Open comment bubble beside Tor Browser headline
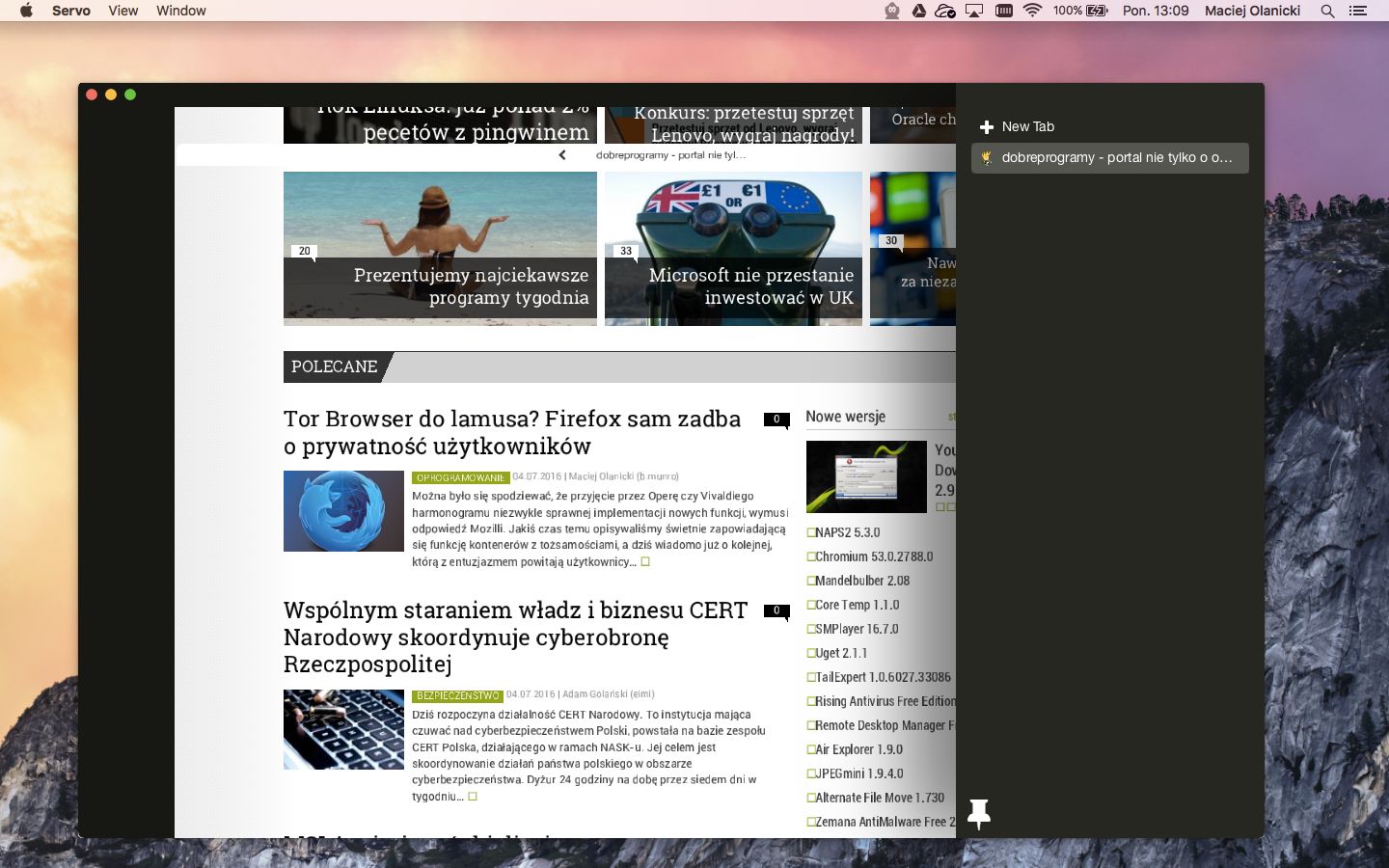The width and height of the screenshot is (1389, 868). click(776, 420)
